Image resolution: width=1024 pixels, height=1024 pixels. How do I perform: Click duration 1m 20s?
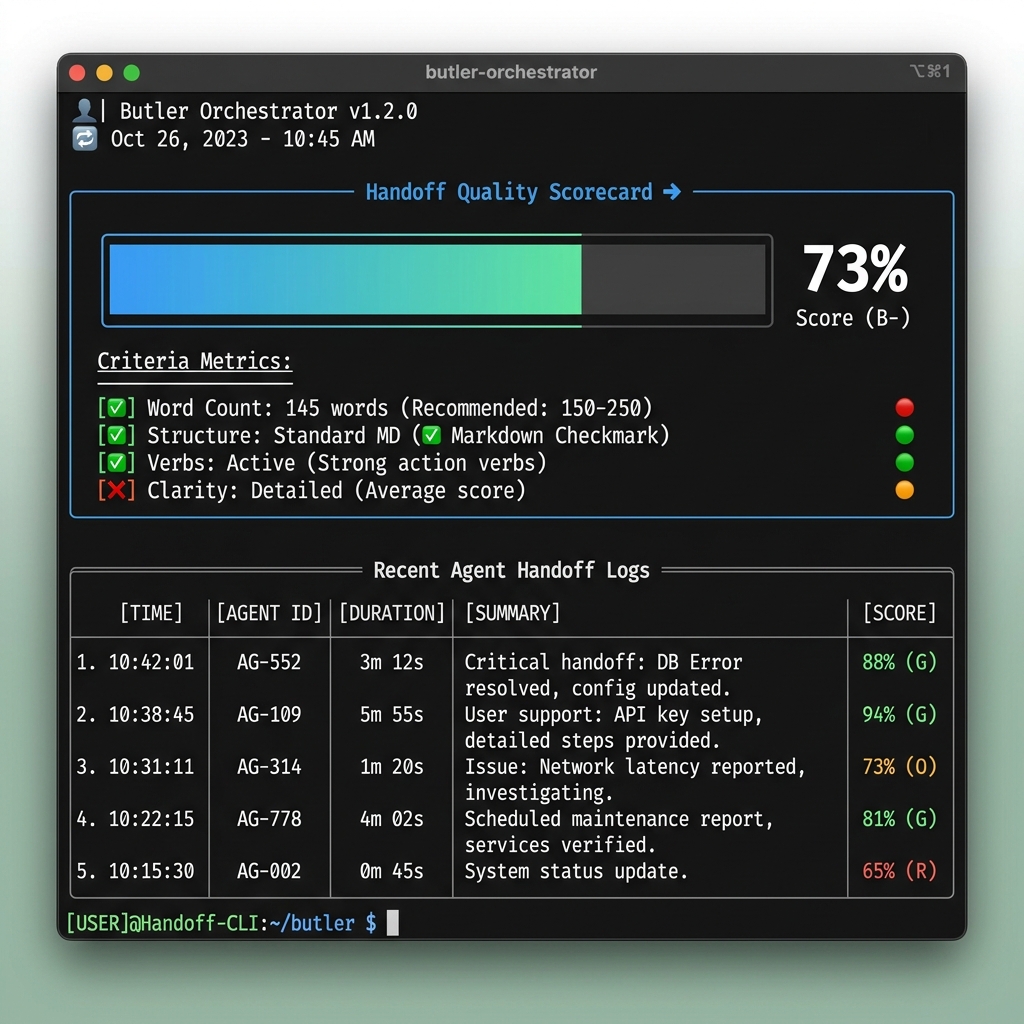click(x=391, y=767)
